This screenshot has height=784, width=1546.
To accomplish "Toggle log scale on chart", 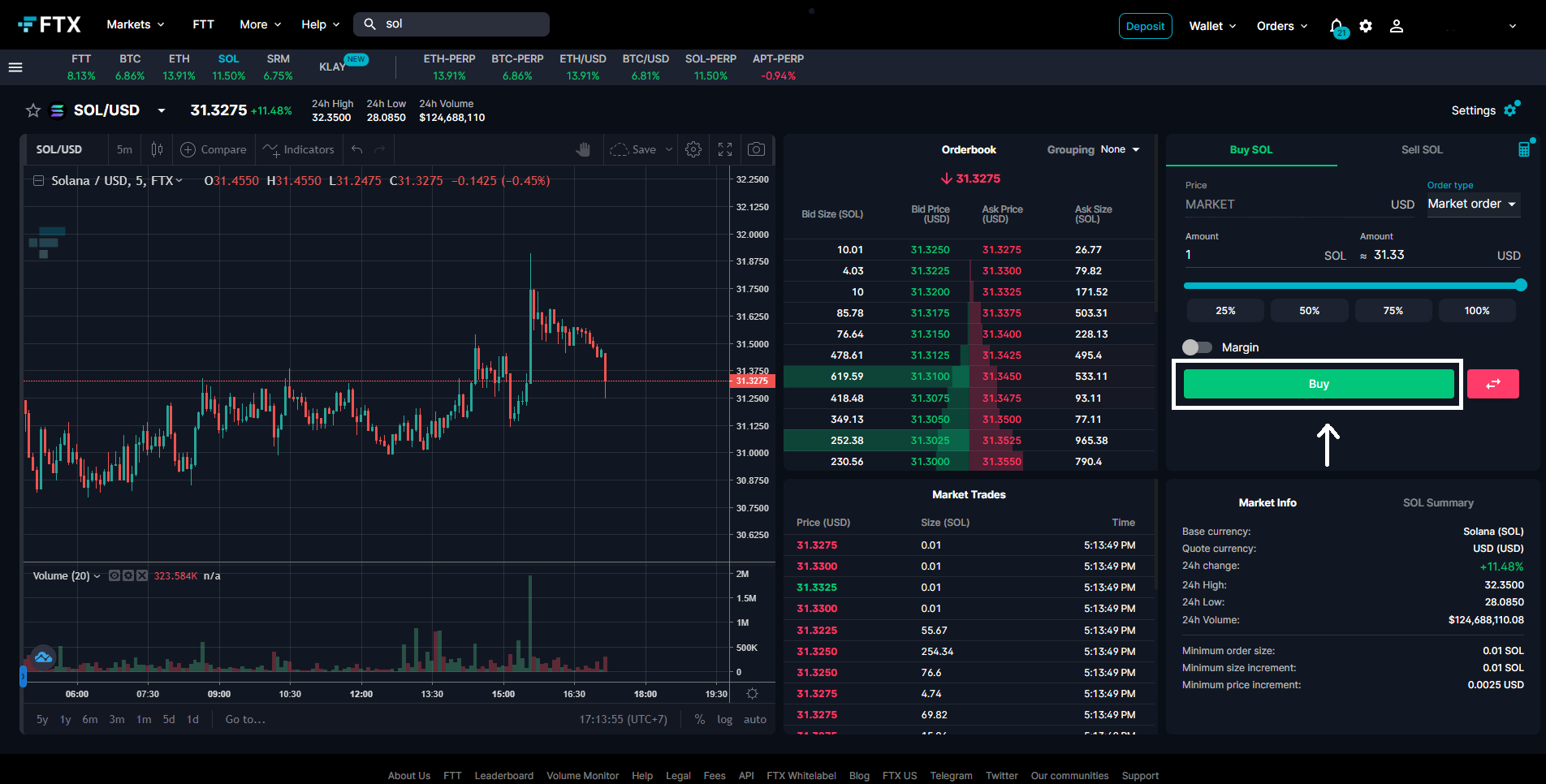I will pos(724,719).
